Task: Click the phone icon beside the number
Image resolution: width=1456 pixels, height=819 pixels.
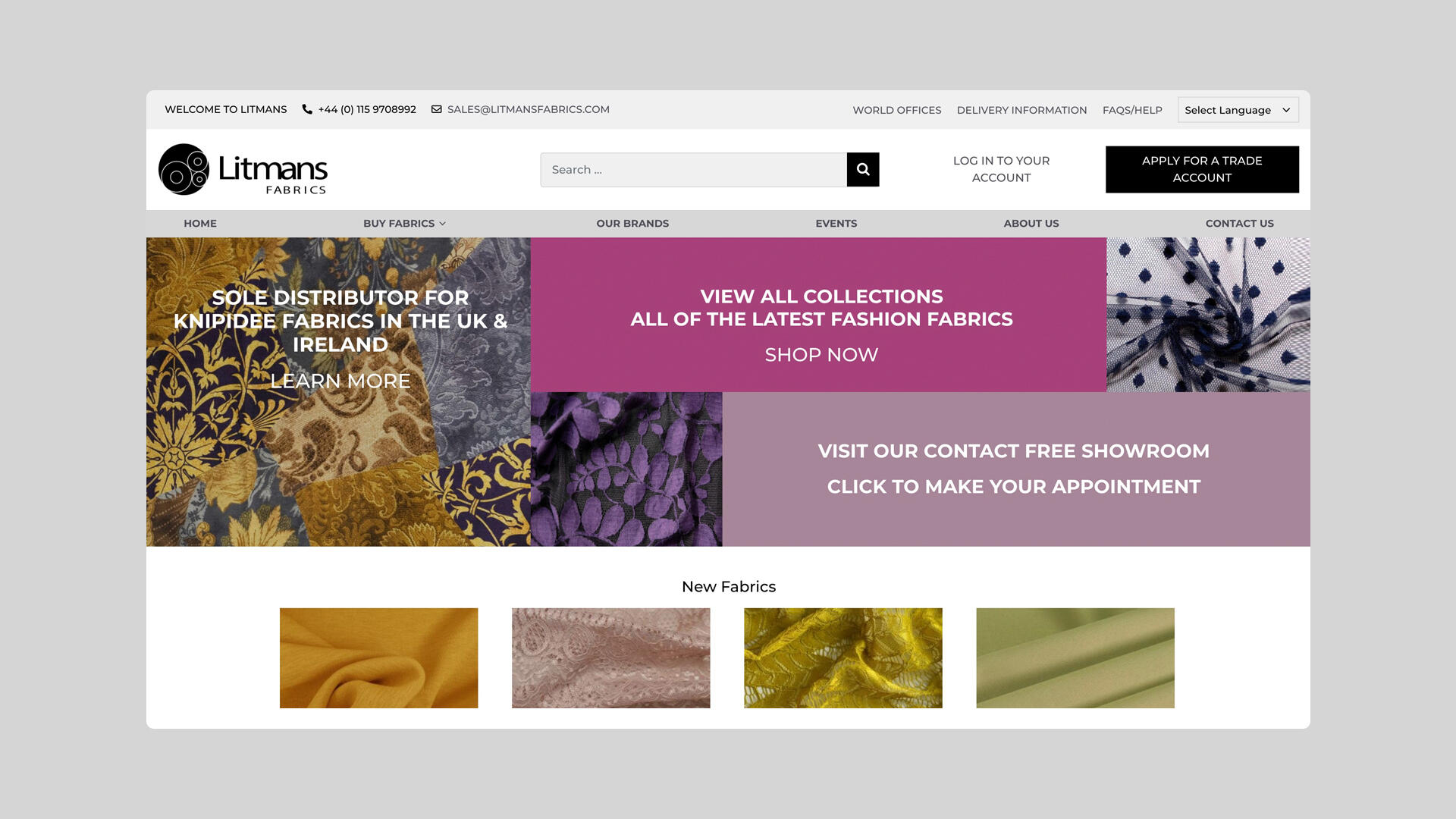Action: click(307, 109)
